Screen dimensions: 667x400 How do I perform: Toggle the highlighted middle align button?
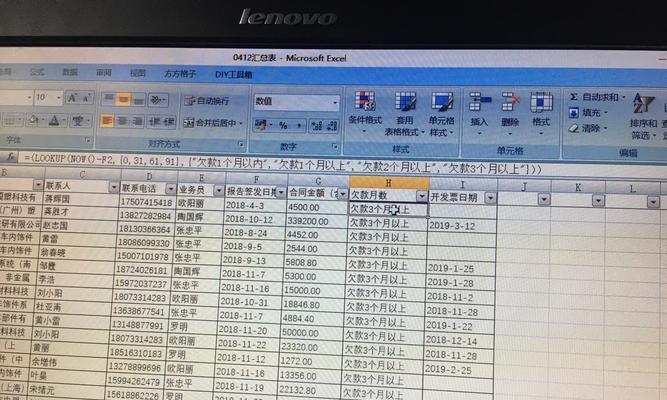(x=123, y=100)
